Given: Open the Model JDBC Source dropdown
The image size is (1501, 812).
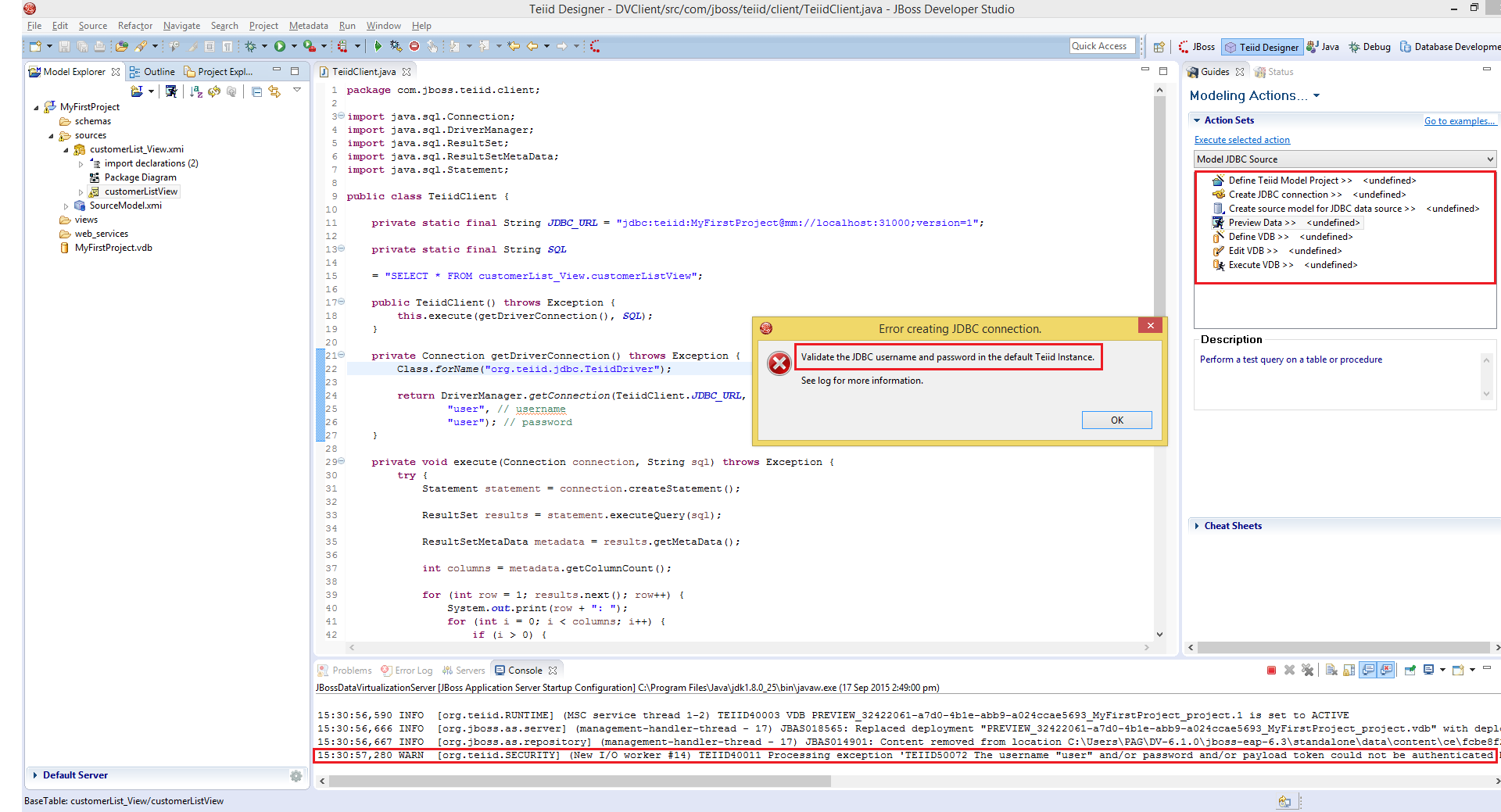Looking at the screenshot, I should click(x=1487, y=159).
